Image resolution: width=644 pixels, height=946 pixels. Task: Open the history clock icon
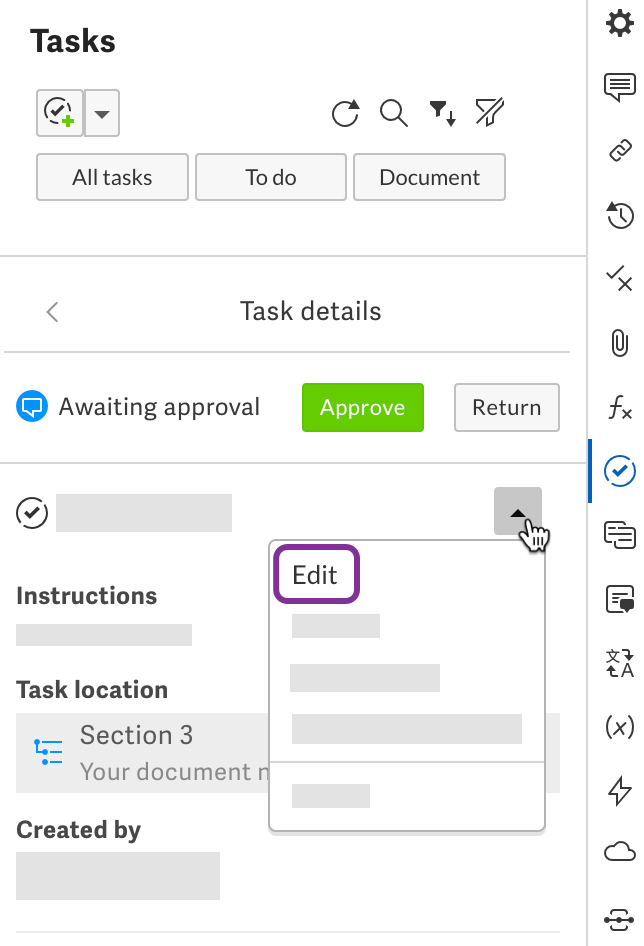[x=620, y=214]
